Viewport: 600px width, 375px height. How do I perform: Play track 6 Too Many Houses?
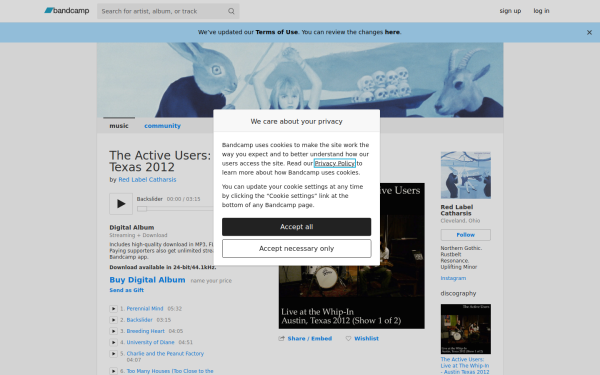click(x=113, y=371)
